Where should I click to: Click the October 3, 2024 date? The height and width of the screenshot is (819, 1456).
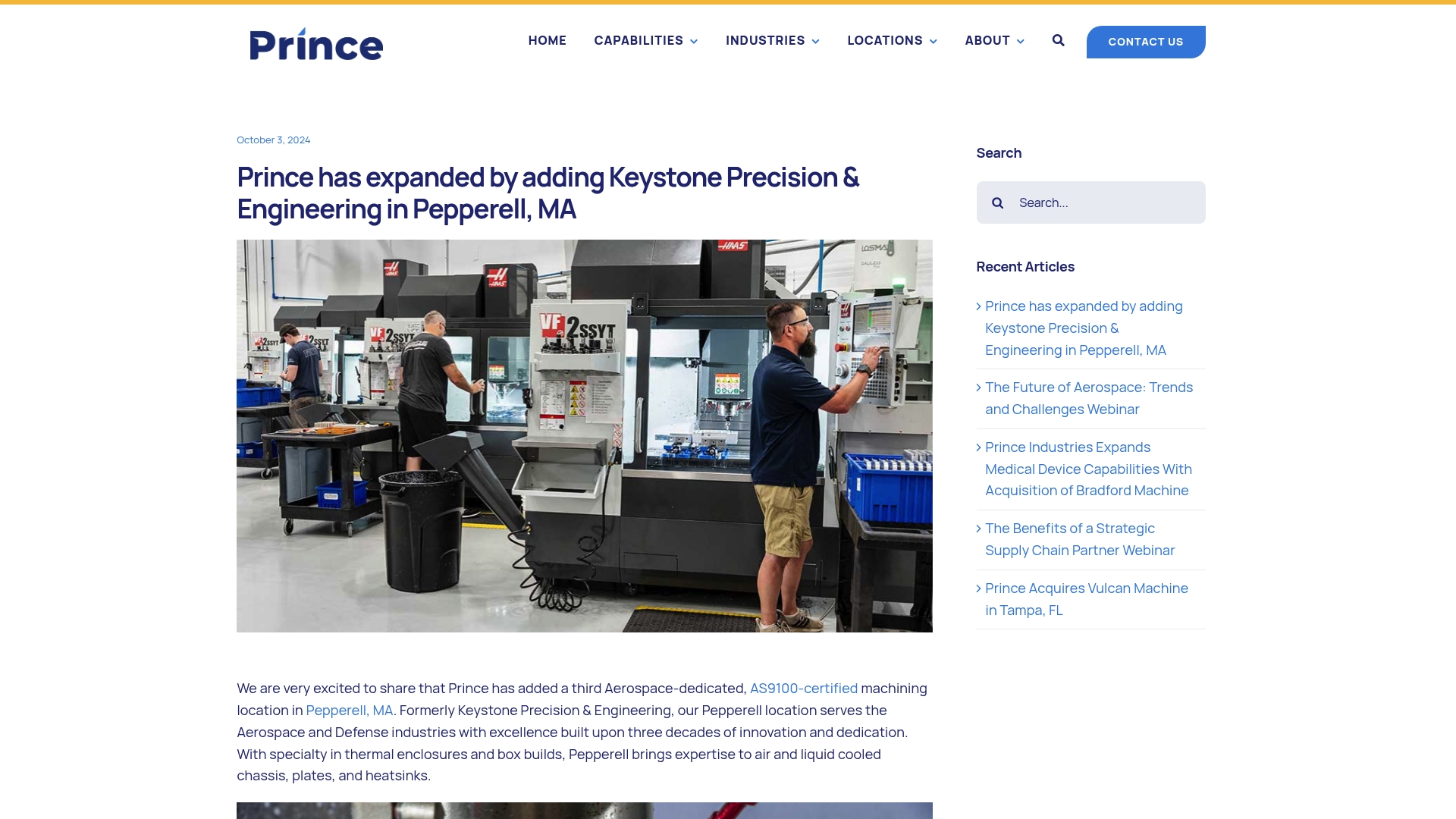coord(273,140)
